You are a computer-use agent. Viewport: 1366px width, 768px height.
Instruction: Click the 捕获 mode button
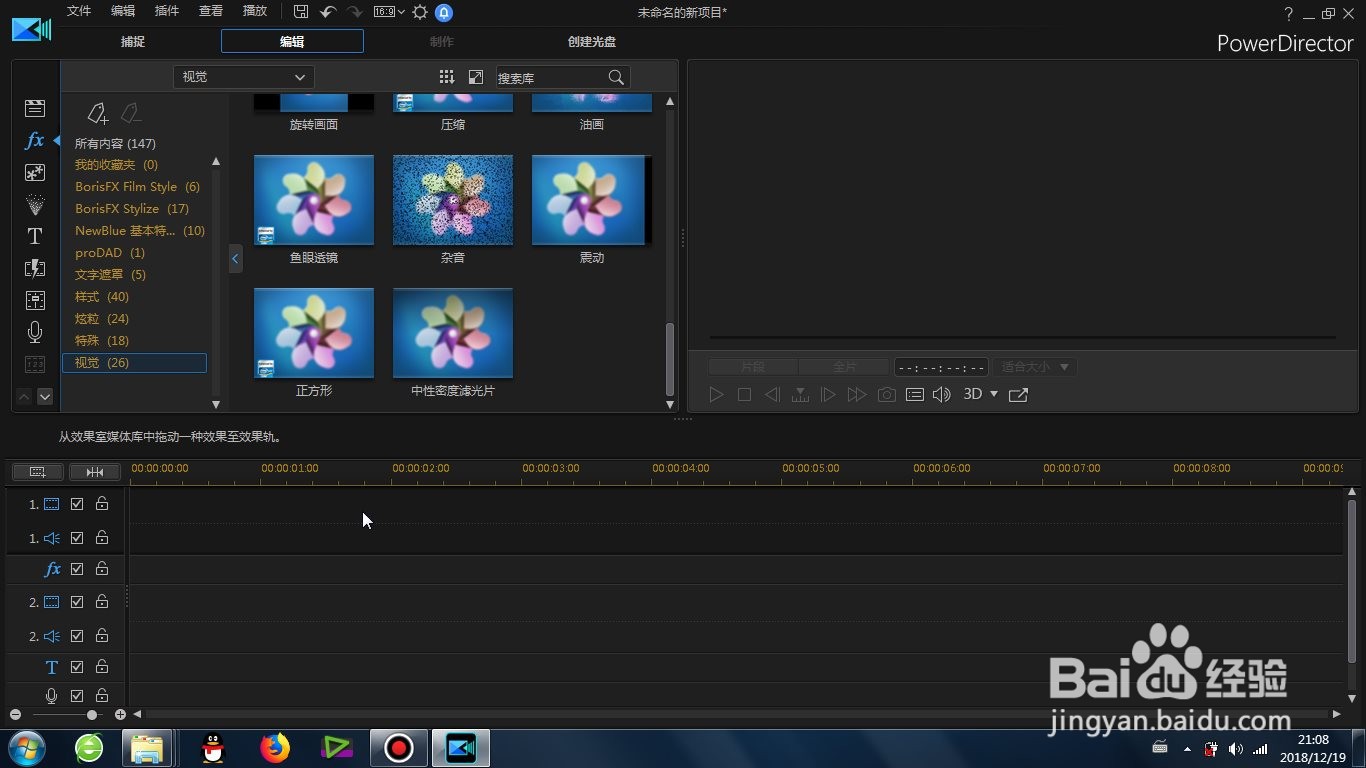[132, 41]
